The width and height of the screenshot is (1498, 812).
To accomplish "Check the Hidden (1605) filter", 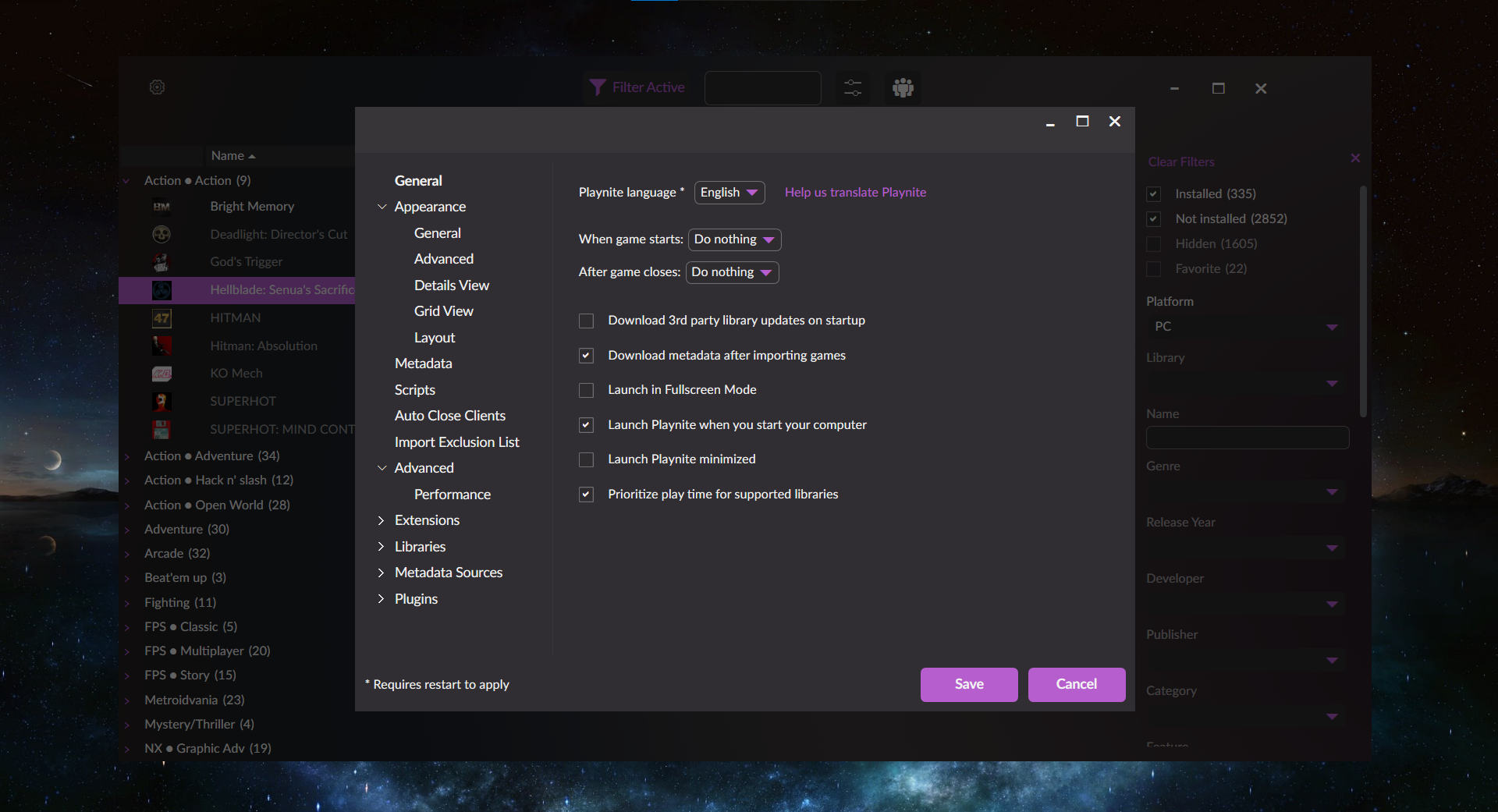I will [1154, 244].
